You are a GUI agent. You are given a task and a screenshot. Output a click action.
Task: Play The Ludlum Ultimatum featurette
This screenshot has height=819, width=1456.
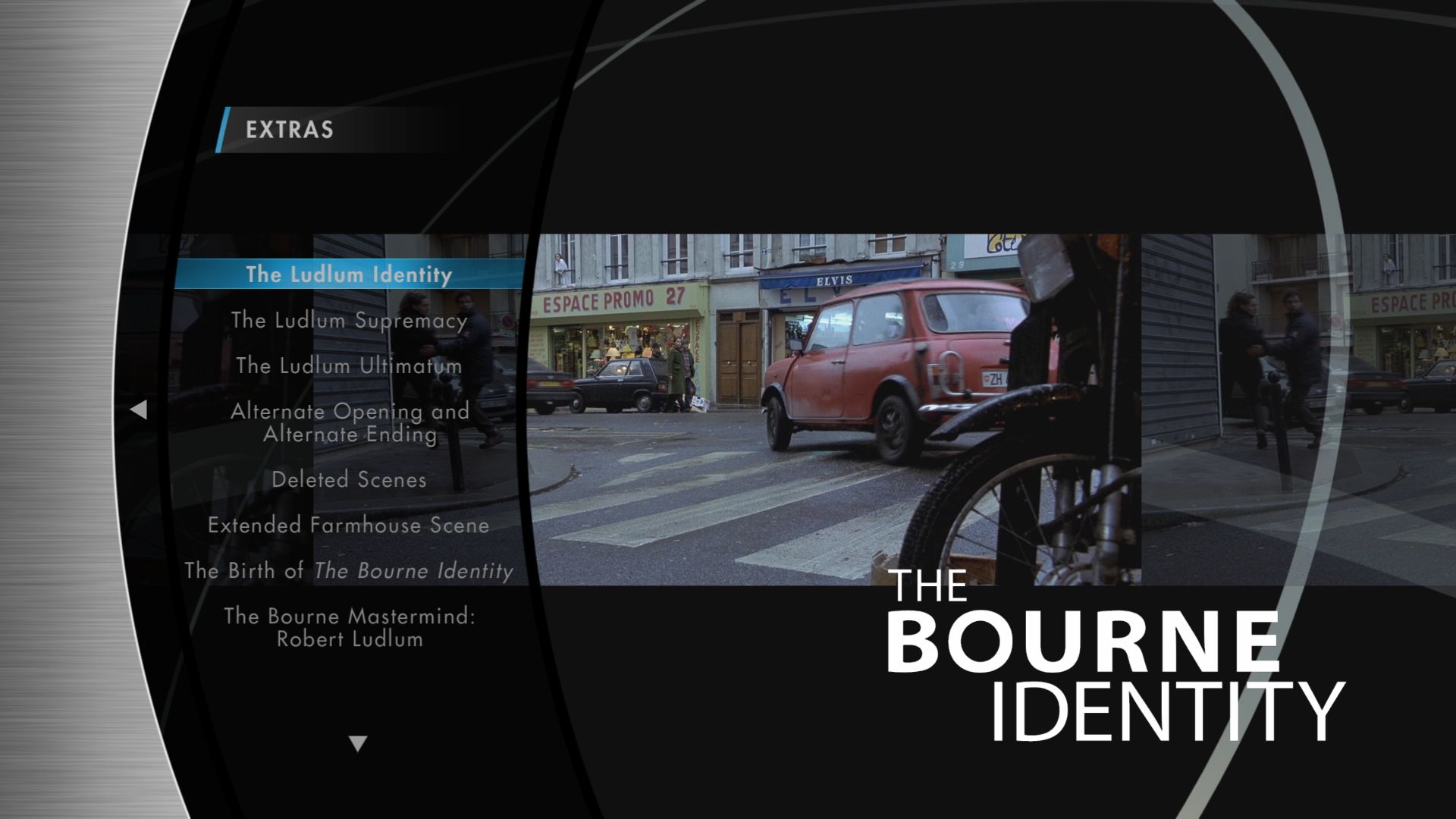pos(349,366)
